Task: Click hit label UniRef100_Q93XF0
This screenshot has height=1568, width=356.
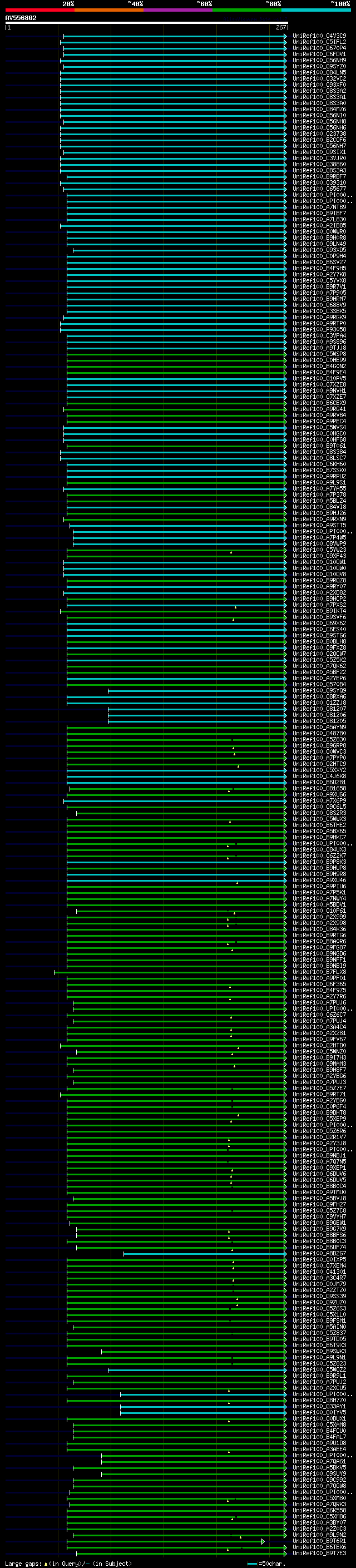Action: (319, 85)
